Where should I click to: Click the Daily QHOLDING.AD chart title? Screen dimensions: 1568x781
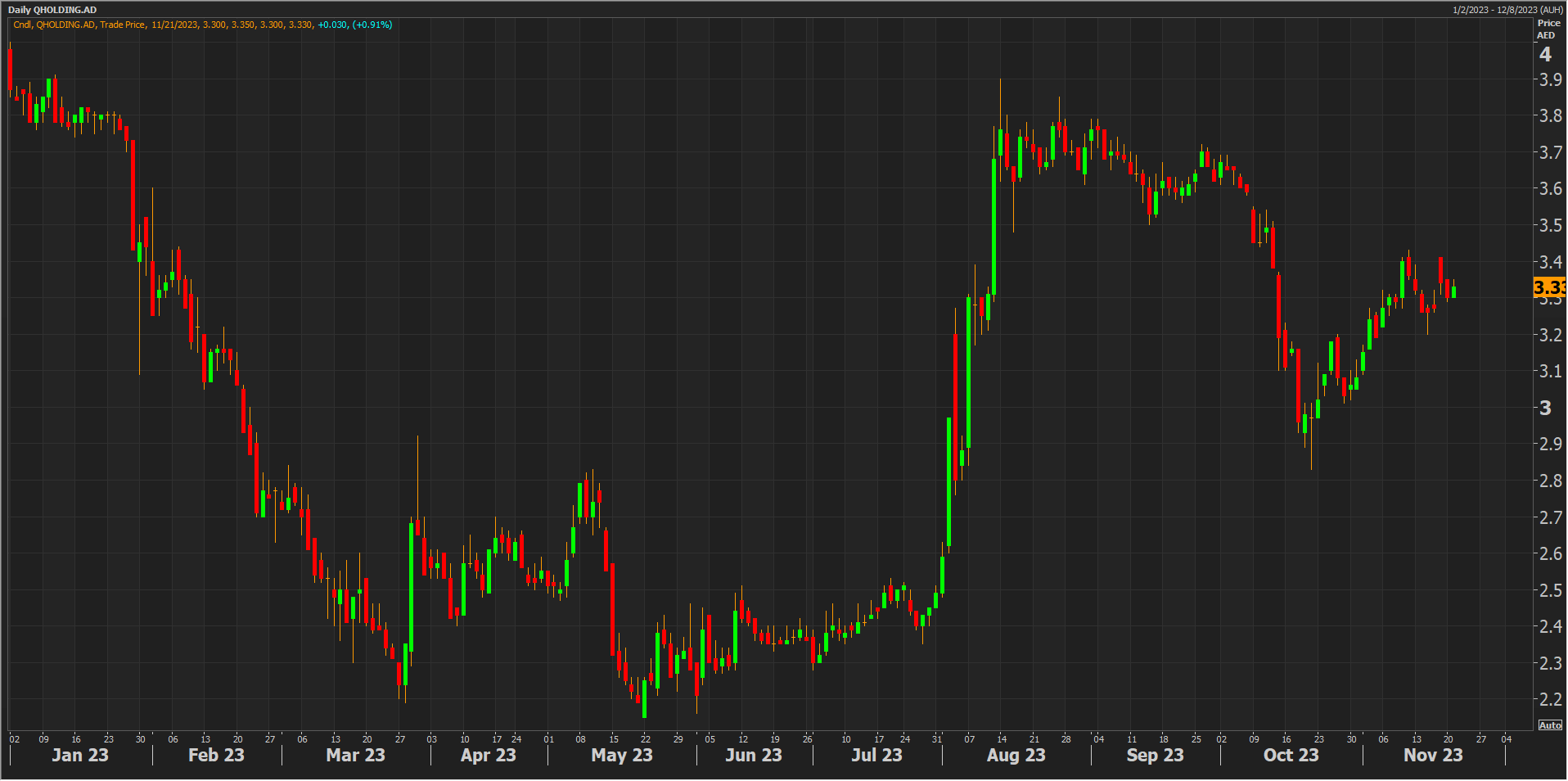[52, 10]
